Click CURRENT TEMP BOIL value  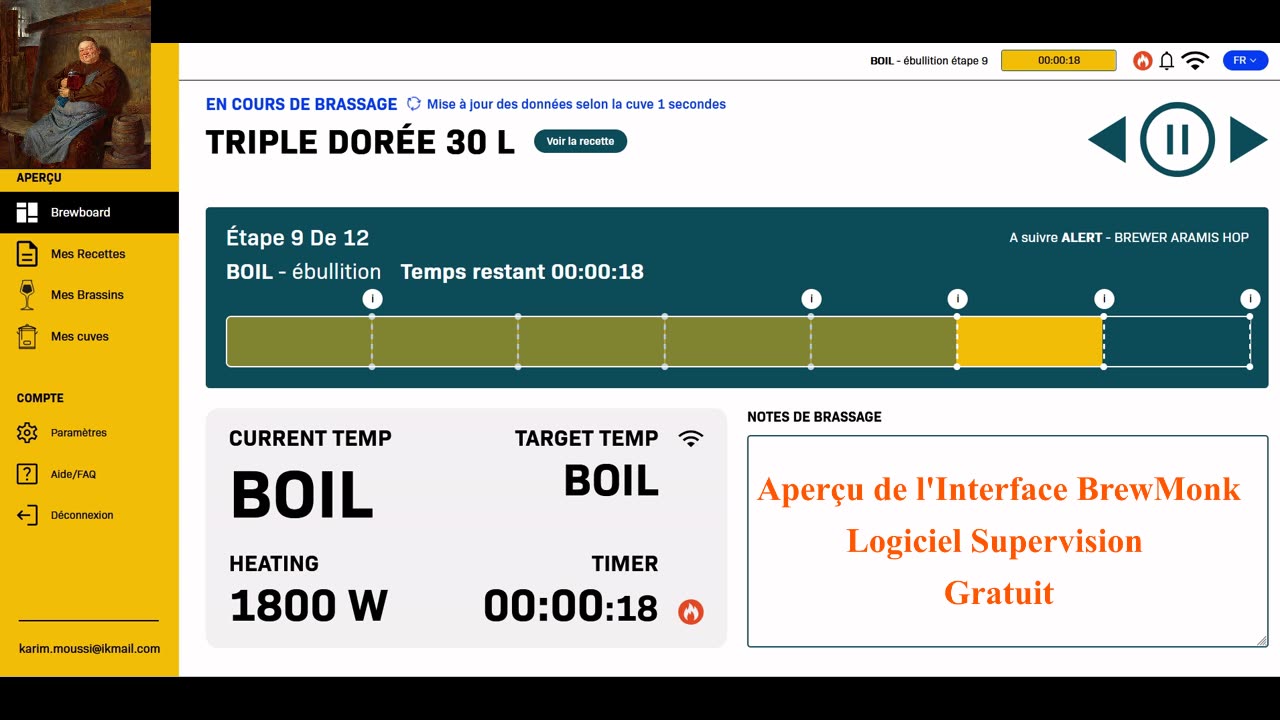(302, 495)
